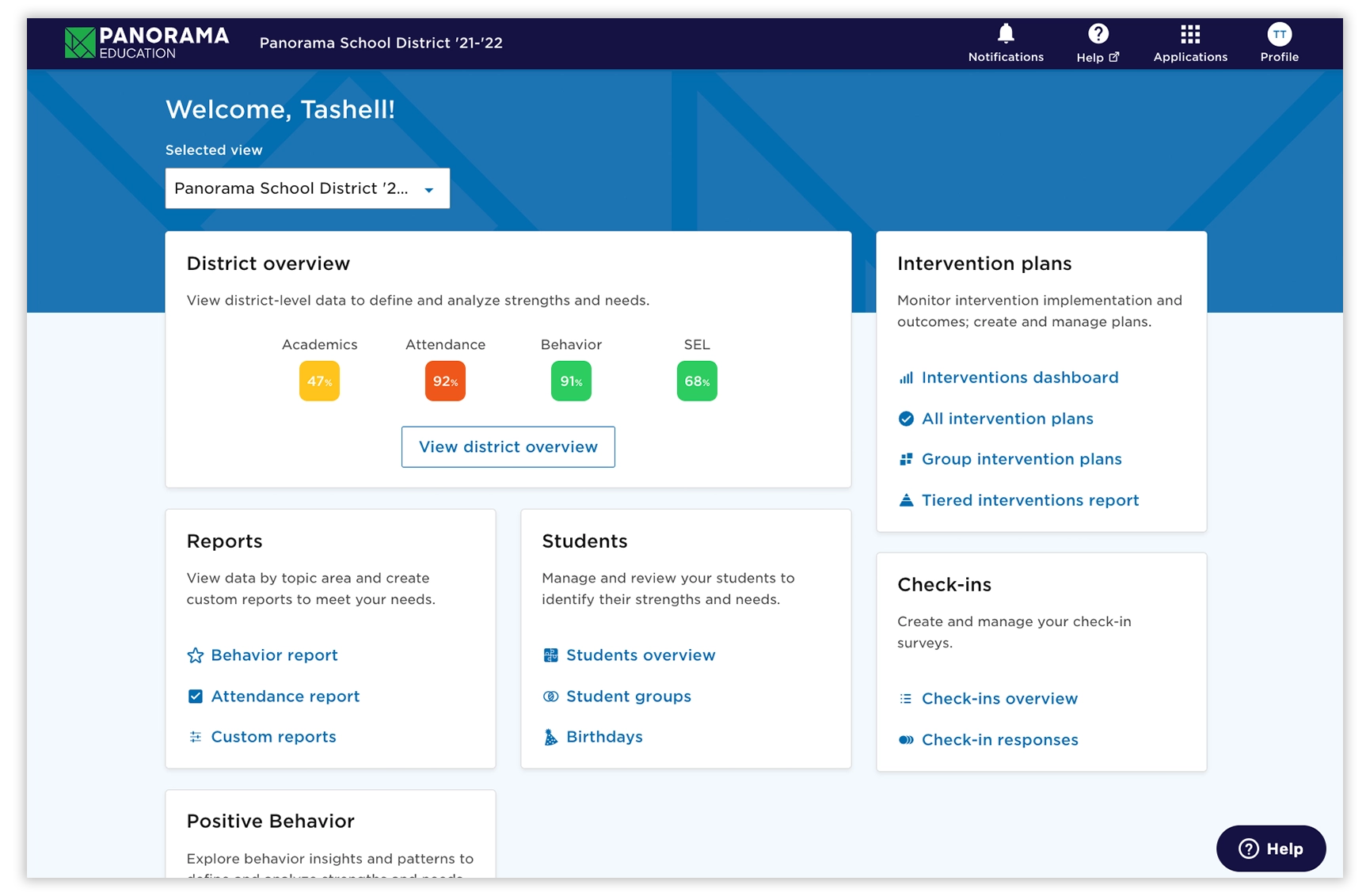1370x896 pixels.
Task: Click the Profile label in header
Action: click(x=1280, y=57)
